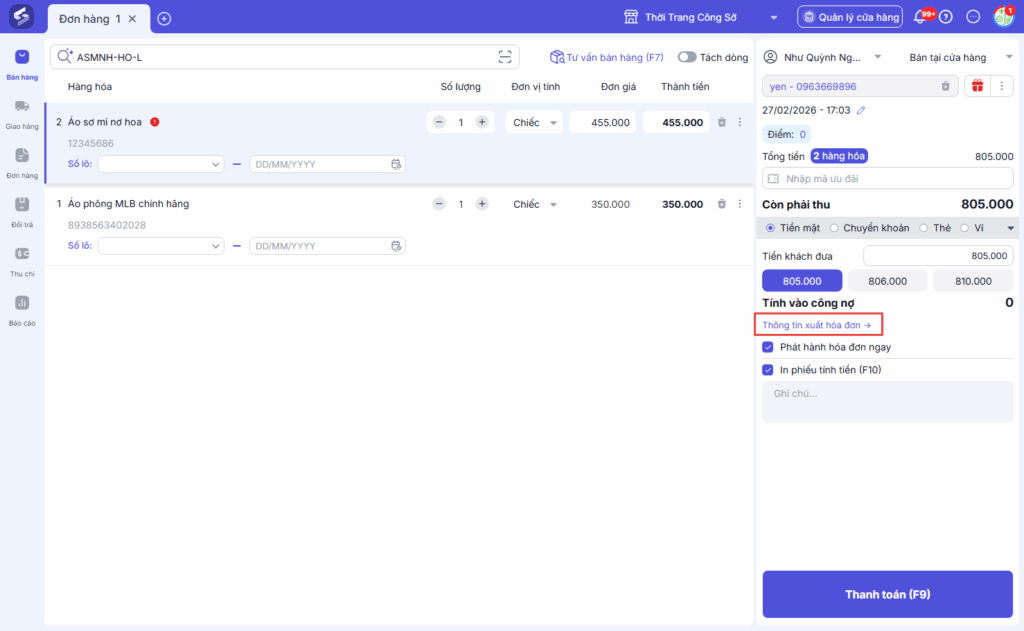This screenshot has width=1024, height=631.
Task: Decrease quantity of Áo phông MLB
Action: 440,204
